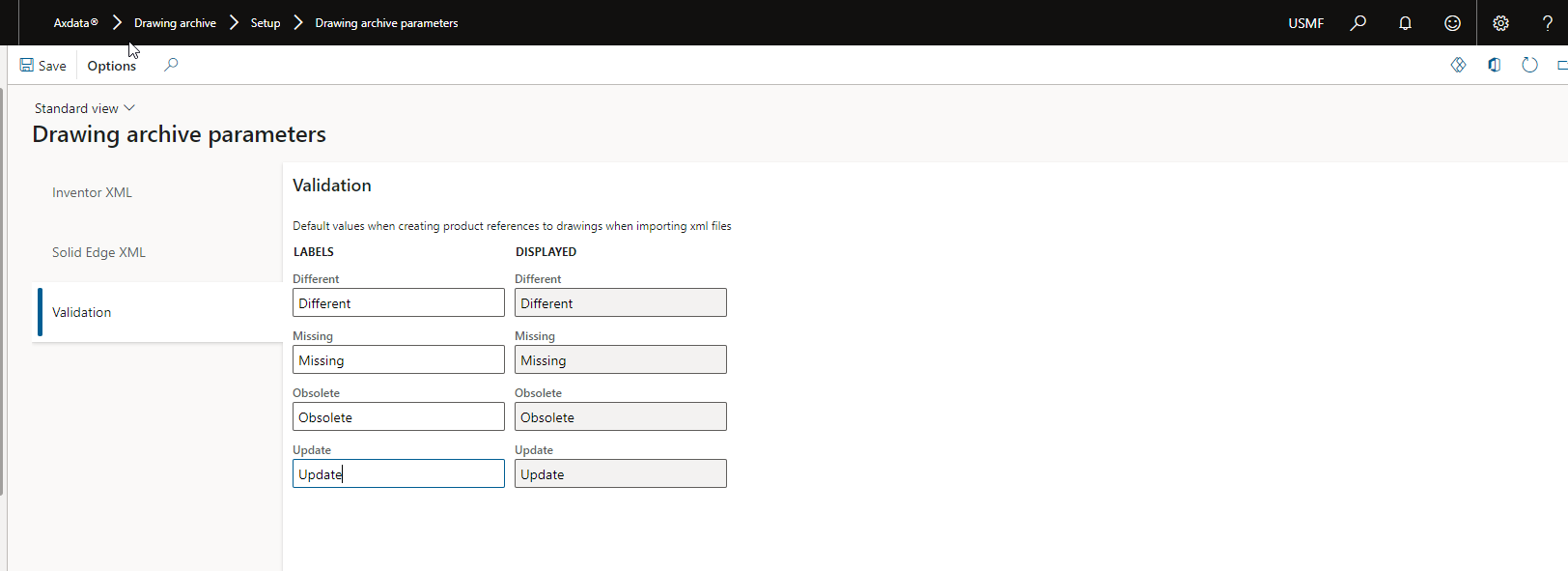Click the Obsolete label input field
The height and width of the screenshot is (571, 1568).
399,416
